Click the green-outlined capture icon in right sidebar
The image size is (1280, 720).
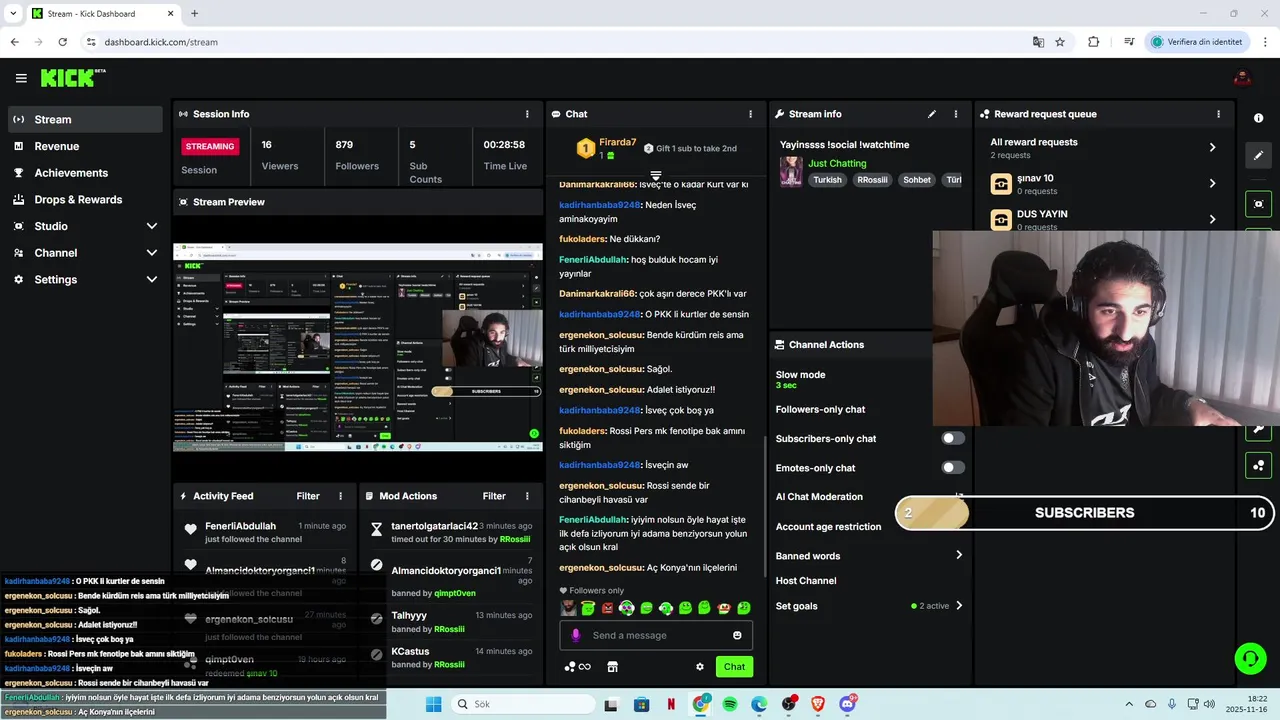pos(1258,204)
